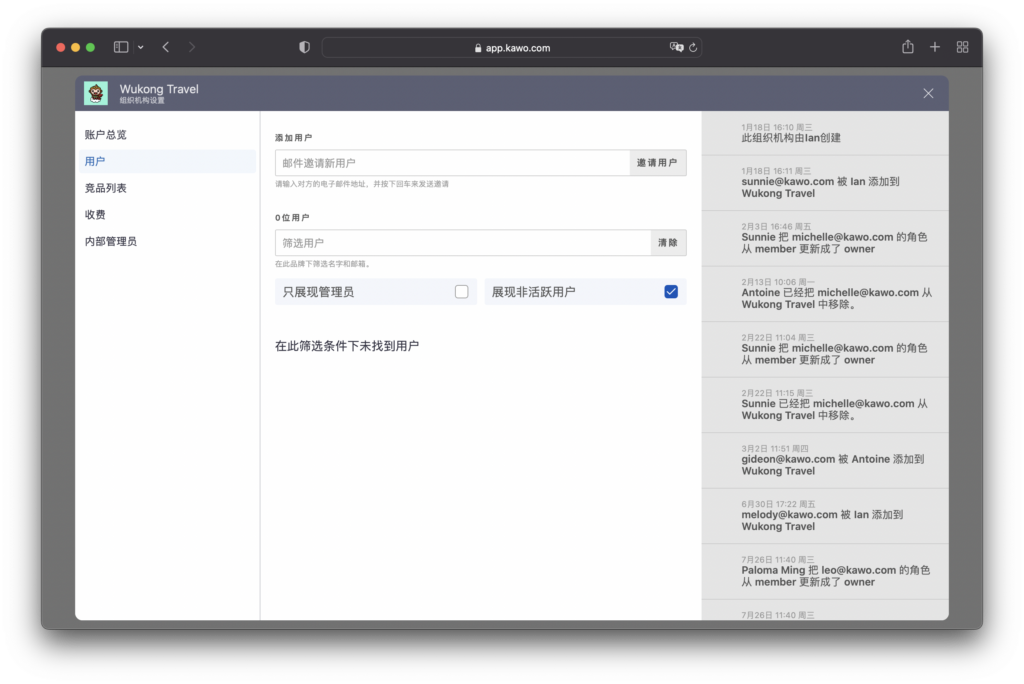Image resolution: width=1024 pixels, height=684 pixels.
Task: Open the sidebar dropdown chevron in Safari
Action: click(140, 47)
